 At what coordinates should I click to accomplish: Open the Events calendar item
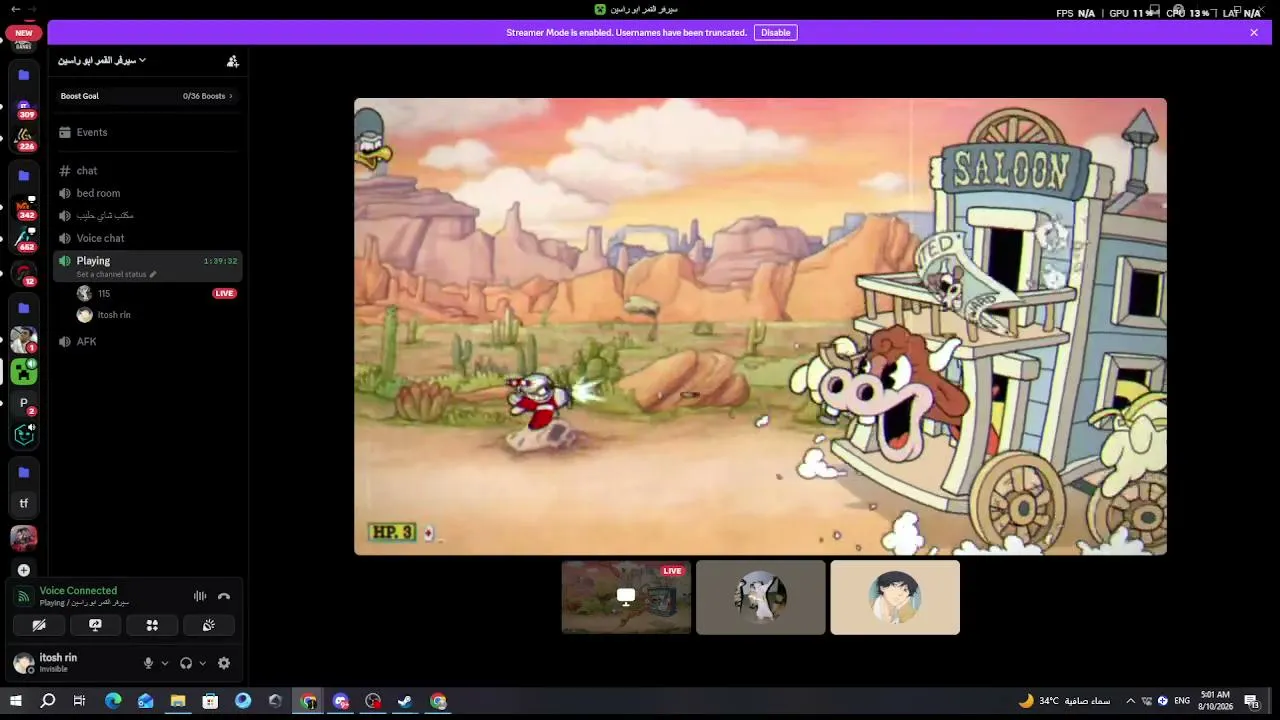tap(148, 132)
